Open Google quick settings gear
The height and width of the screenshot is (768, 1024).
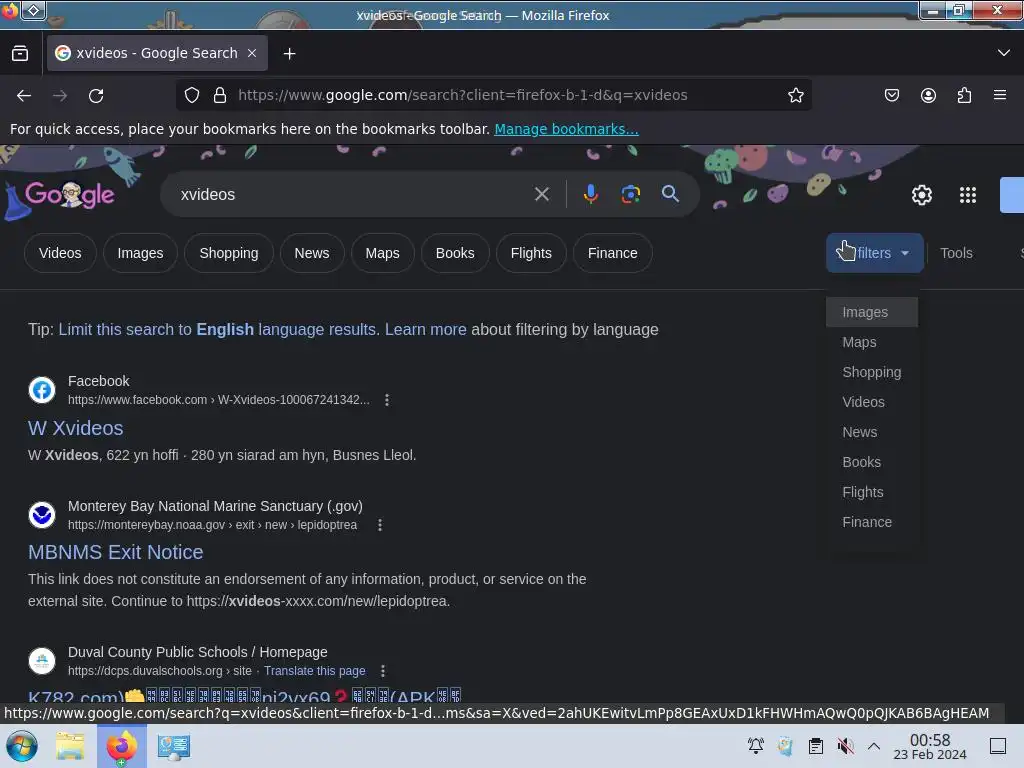(x=921, y=195)
